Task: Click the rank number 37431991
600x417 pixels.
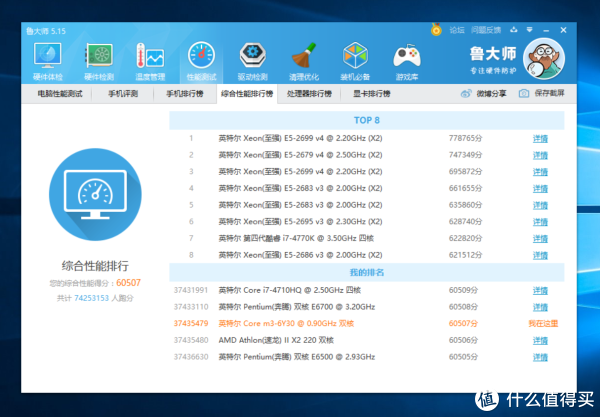Action: pos(191,290)
